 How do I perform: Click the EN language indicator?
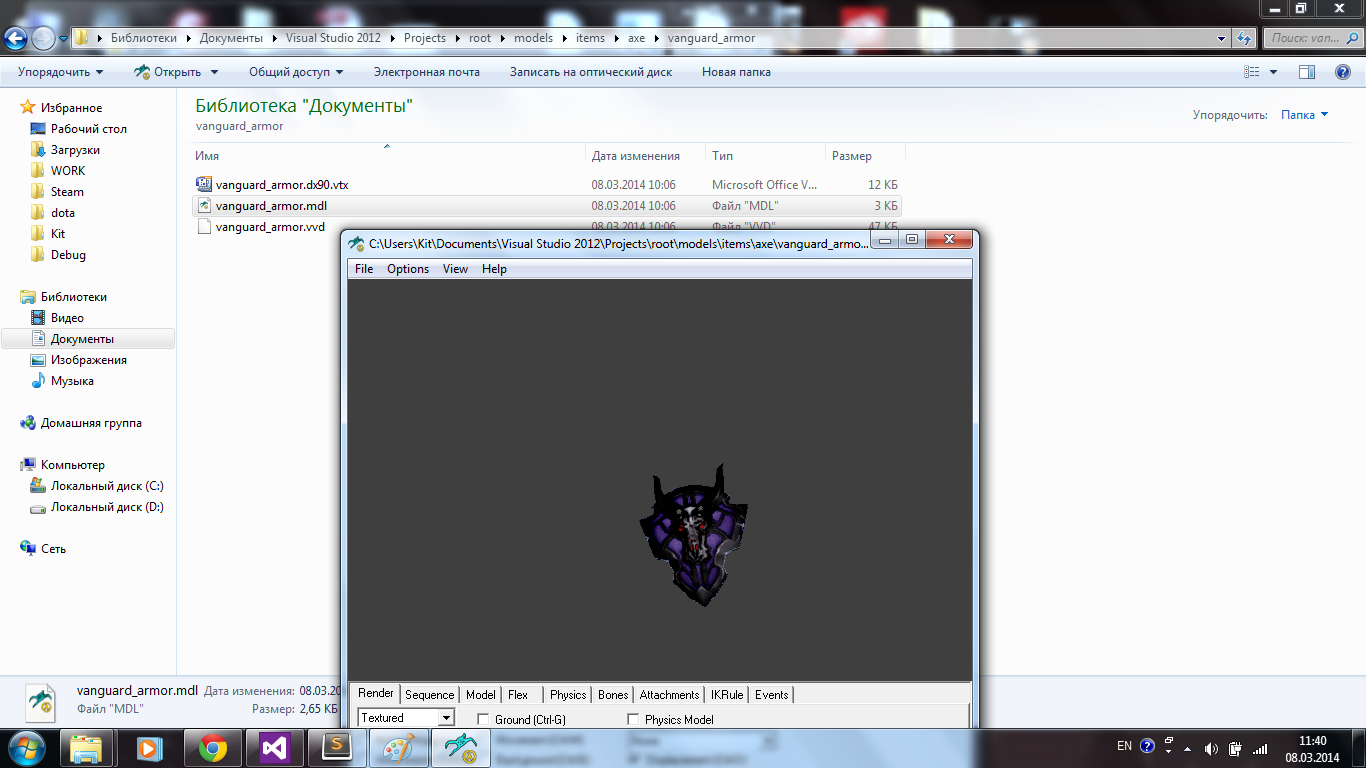pyautogui.click(x=1124, y=746)
